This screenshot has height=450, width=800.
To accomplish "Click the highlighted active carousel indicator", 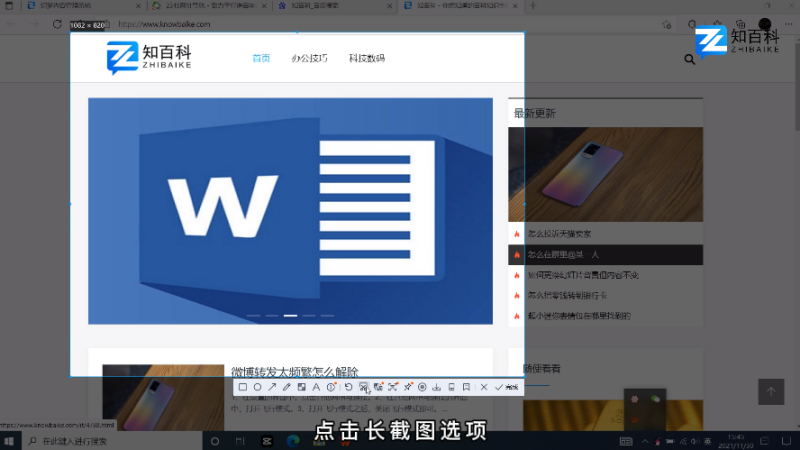I will point(290,316).
